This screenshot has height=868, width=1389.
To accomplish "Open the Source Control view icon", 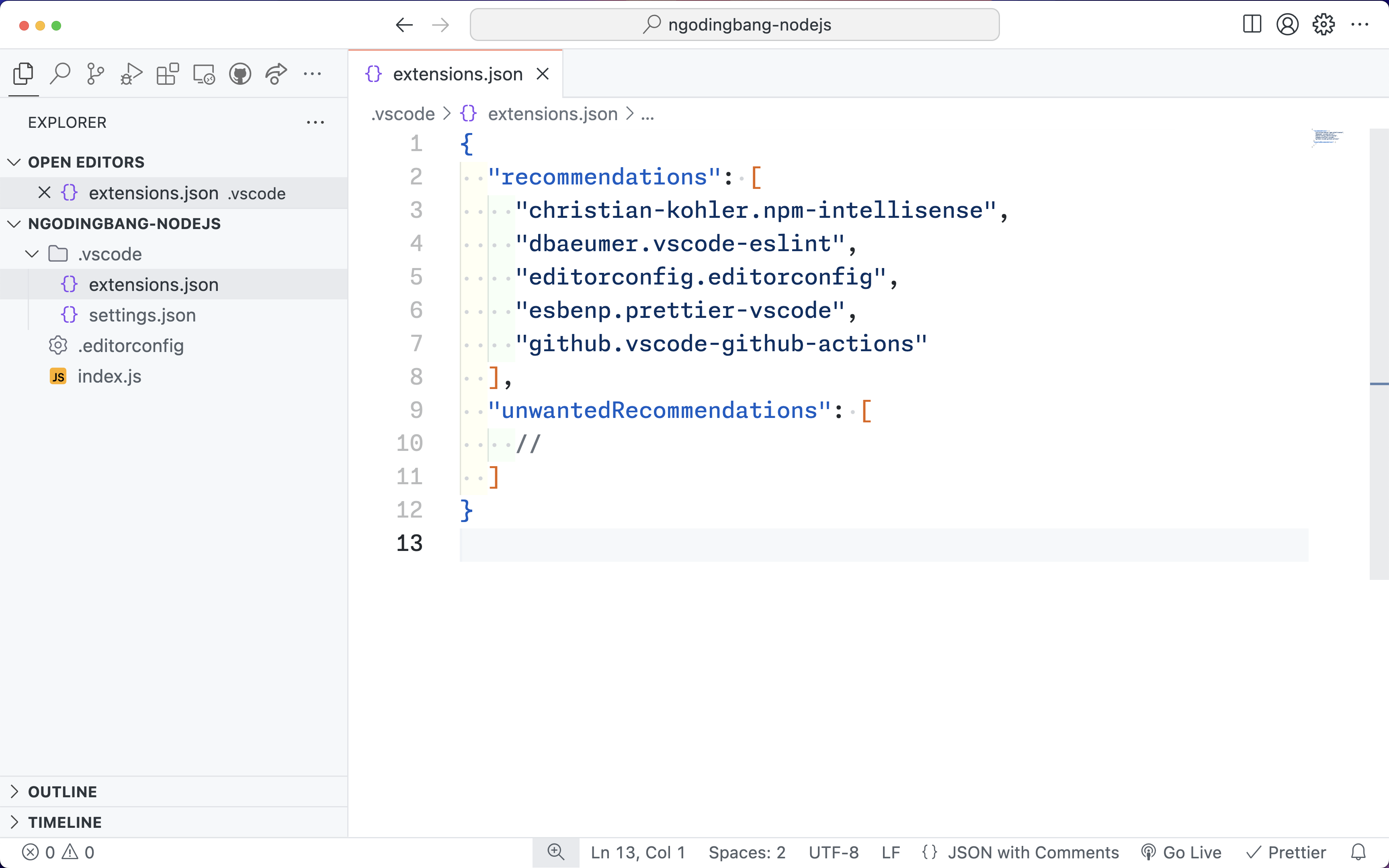I will [x=95, y=74].
